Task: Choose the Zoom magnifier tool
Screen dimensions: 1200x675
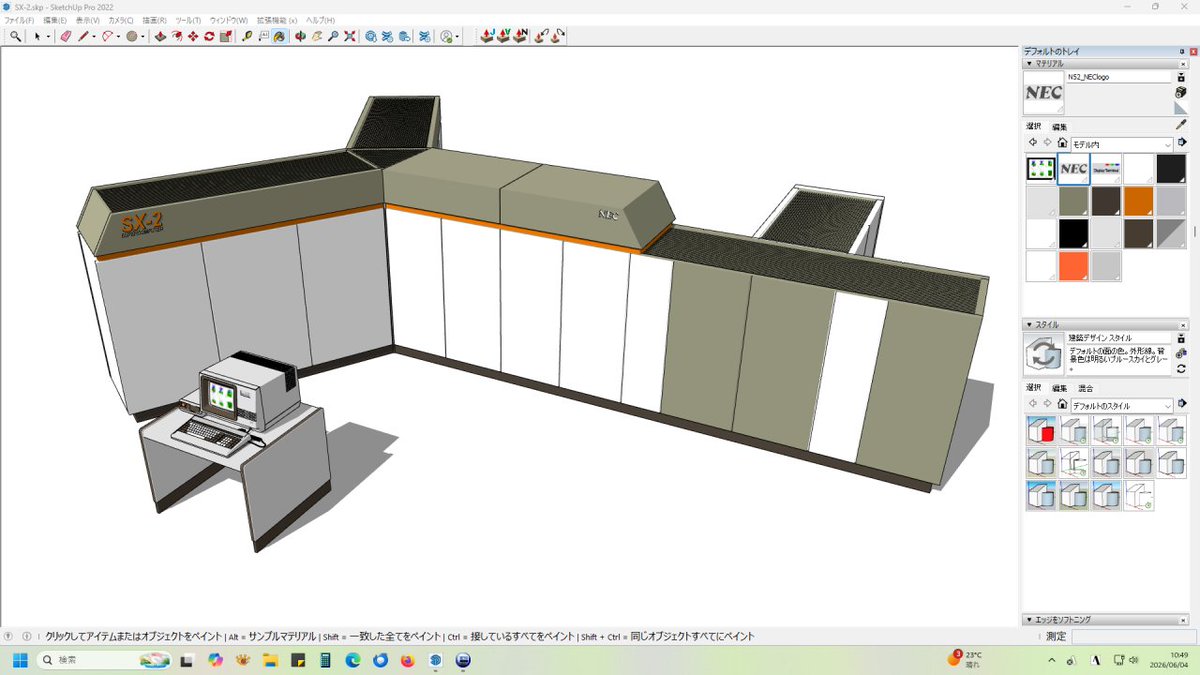Action: pyautogui.click(x=333, y=36)
